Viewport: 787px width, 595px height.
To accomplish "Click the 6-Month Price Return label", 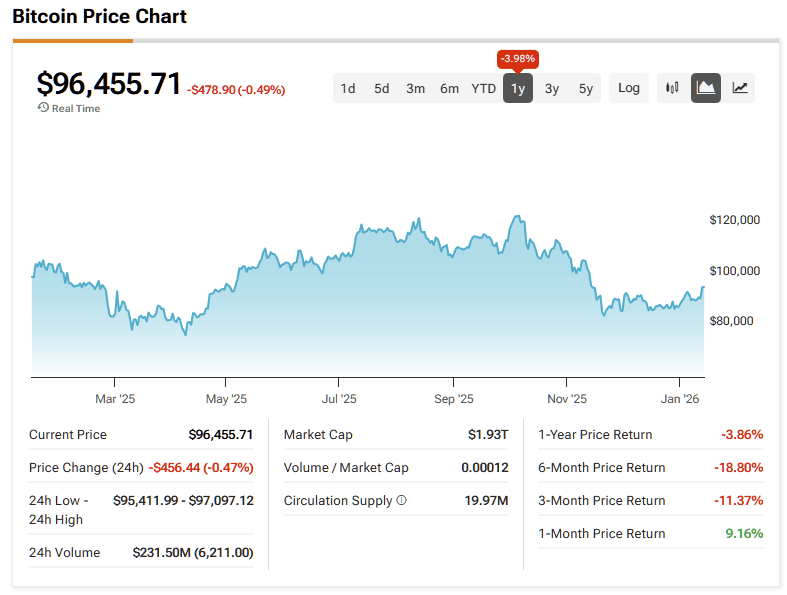I will point(601,467).
